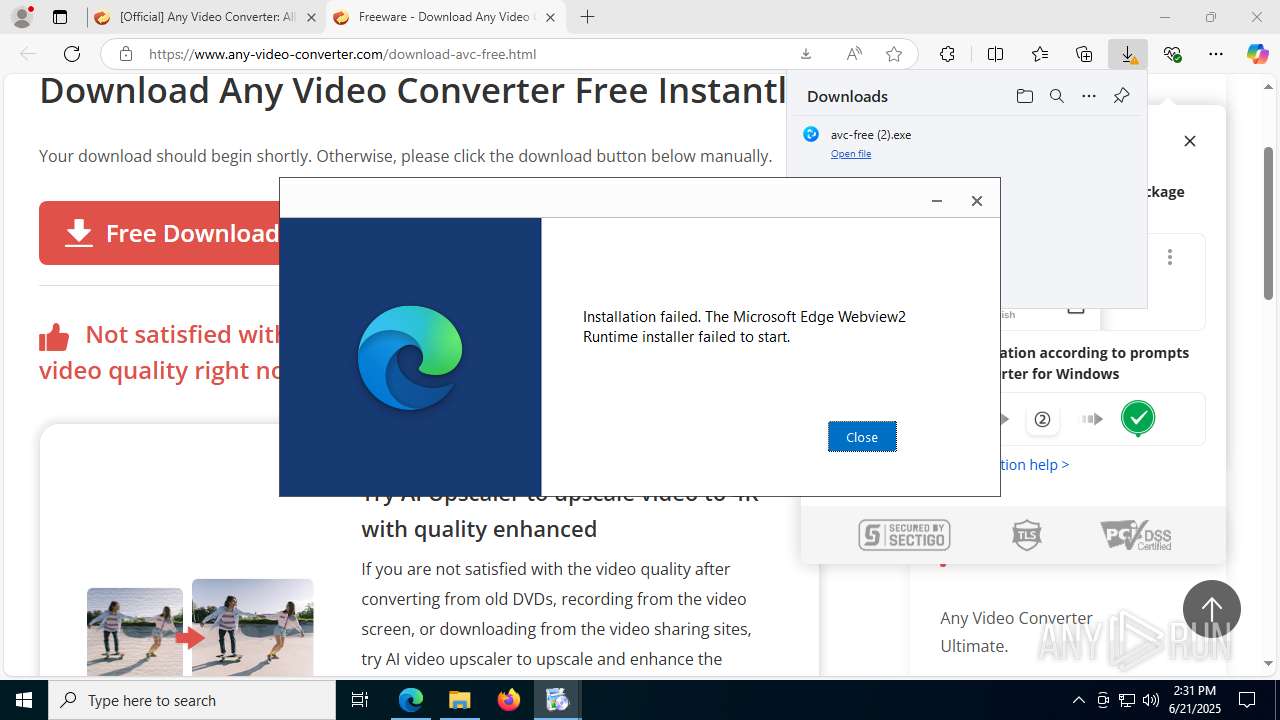Screen dimensions: 1280x720
Task: Click the TLS shield badge
Action: (1026, 535)
